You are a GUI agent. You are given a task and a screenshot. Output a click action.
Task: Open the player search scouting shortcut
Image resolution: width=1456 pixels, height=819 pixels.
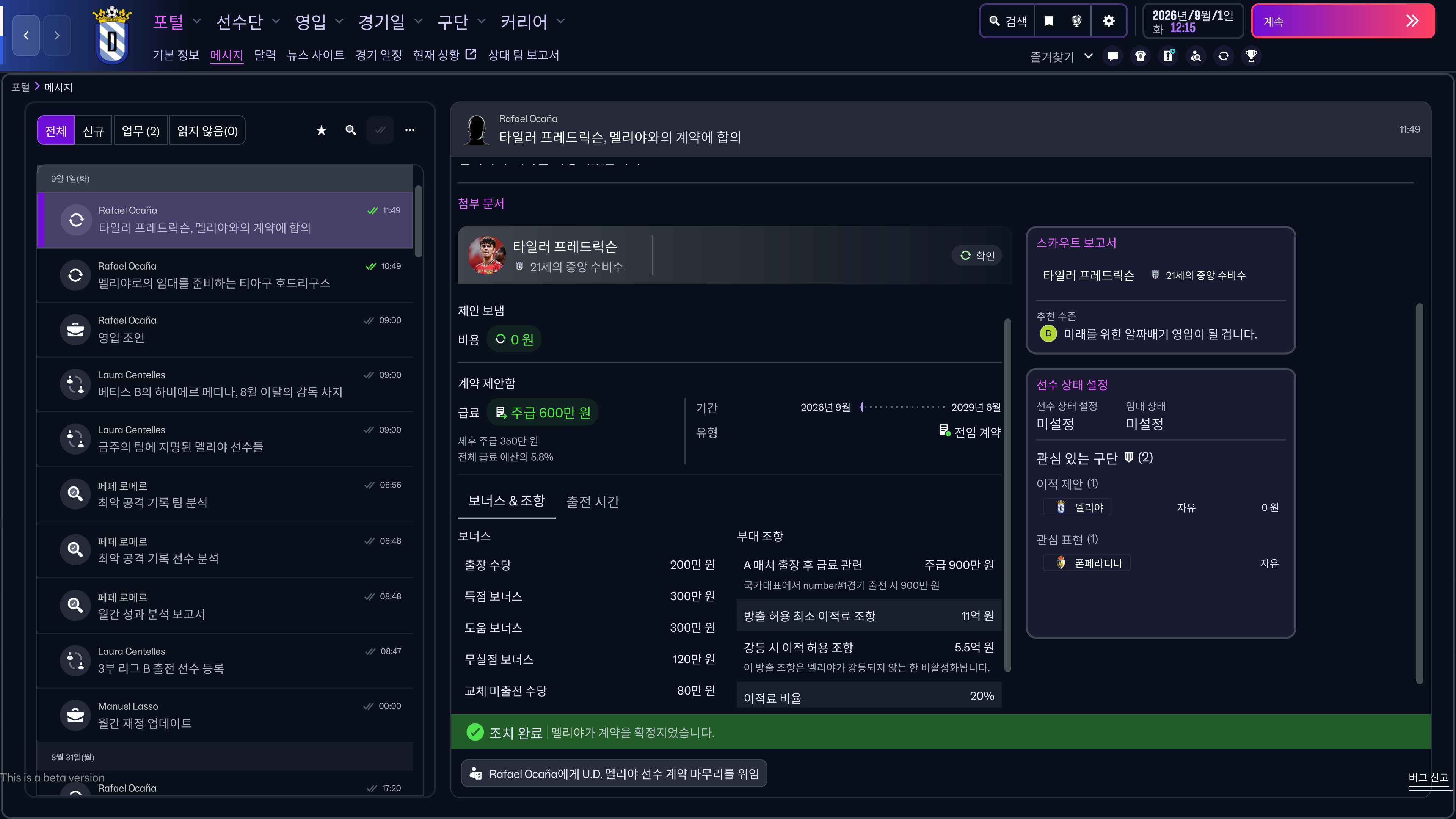coord(1196,56)
